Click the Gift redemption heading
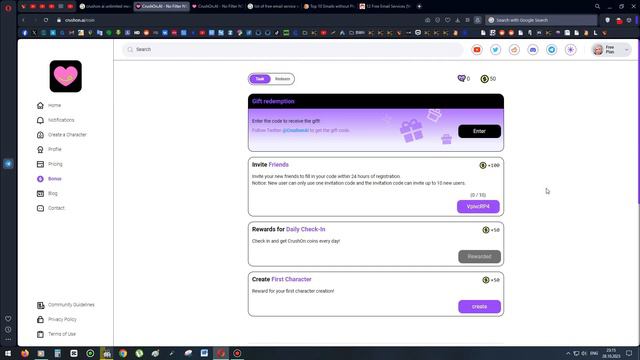The height and width of the screenshot is (360, 640). tap(273, 101)
